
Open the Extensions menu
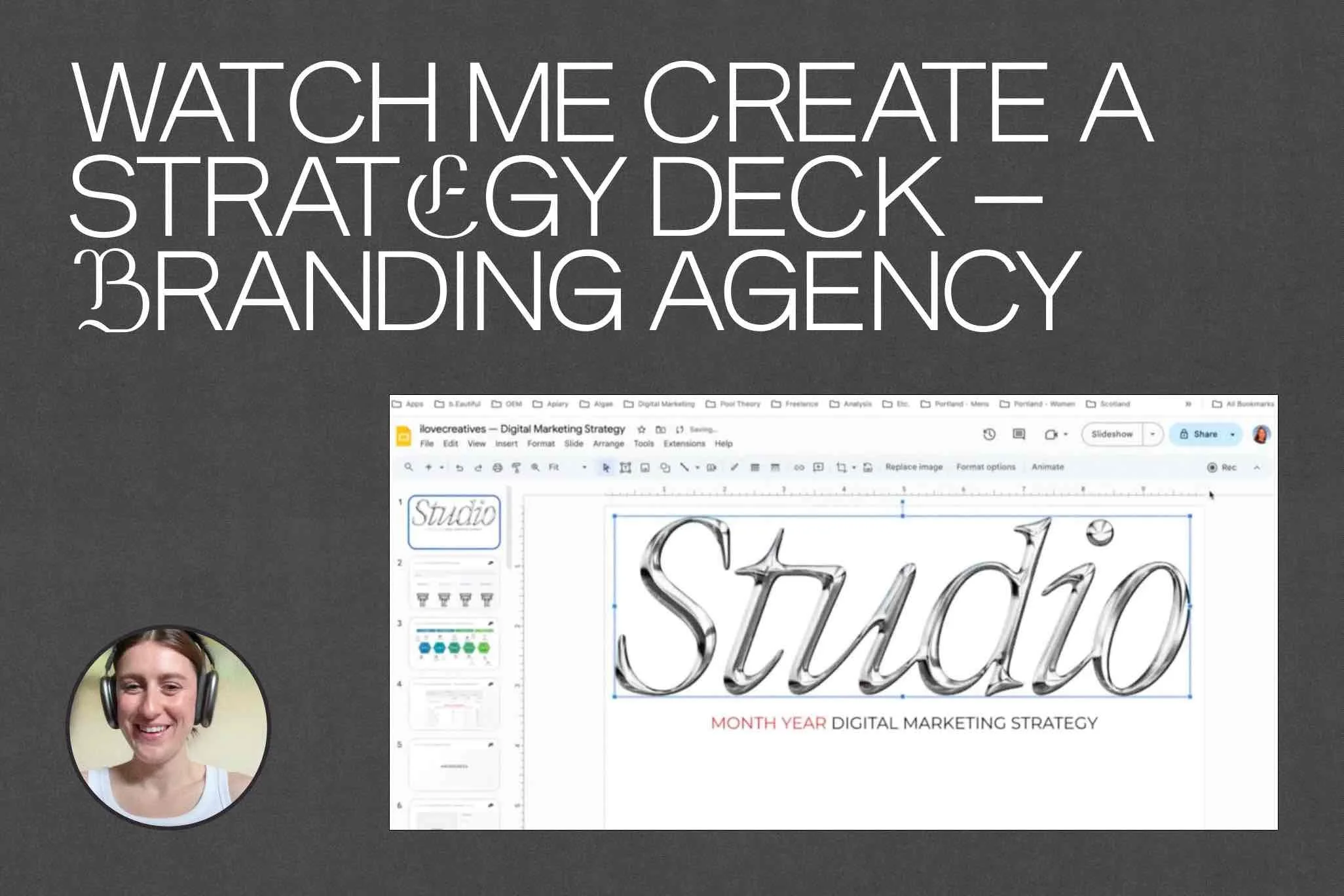[684, 443]
